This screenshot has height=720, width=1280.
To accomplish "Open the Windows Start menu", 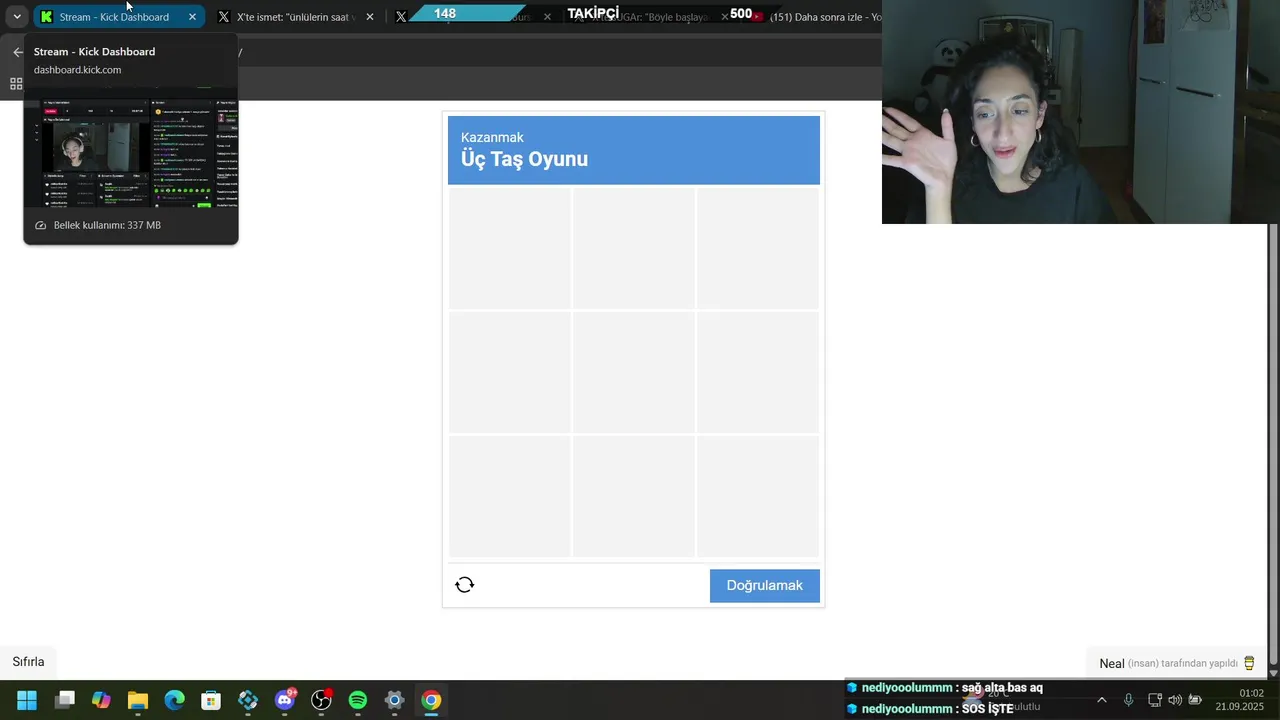I will (27, 700).
